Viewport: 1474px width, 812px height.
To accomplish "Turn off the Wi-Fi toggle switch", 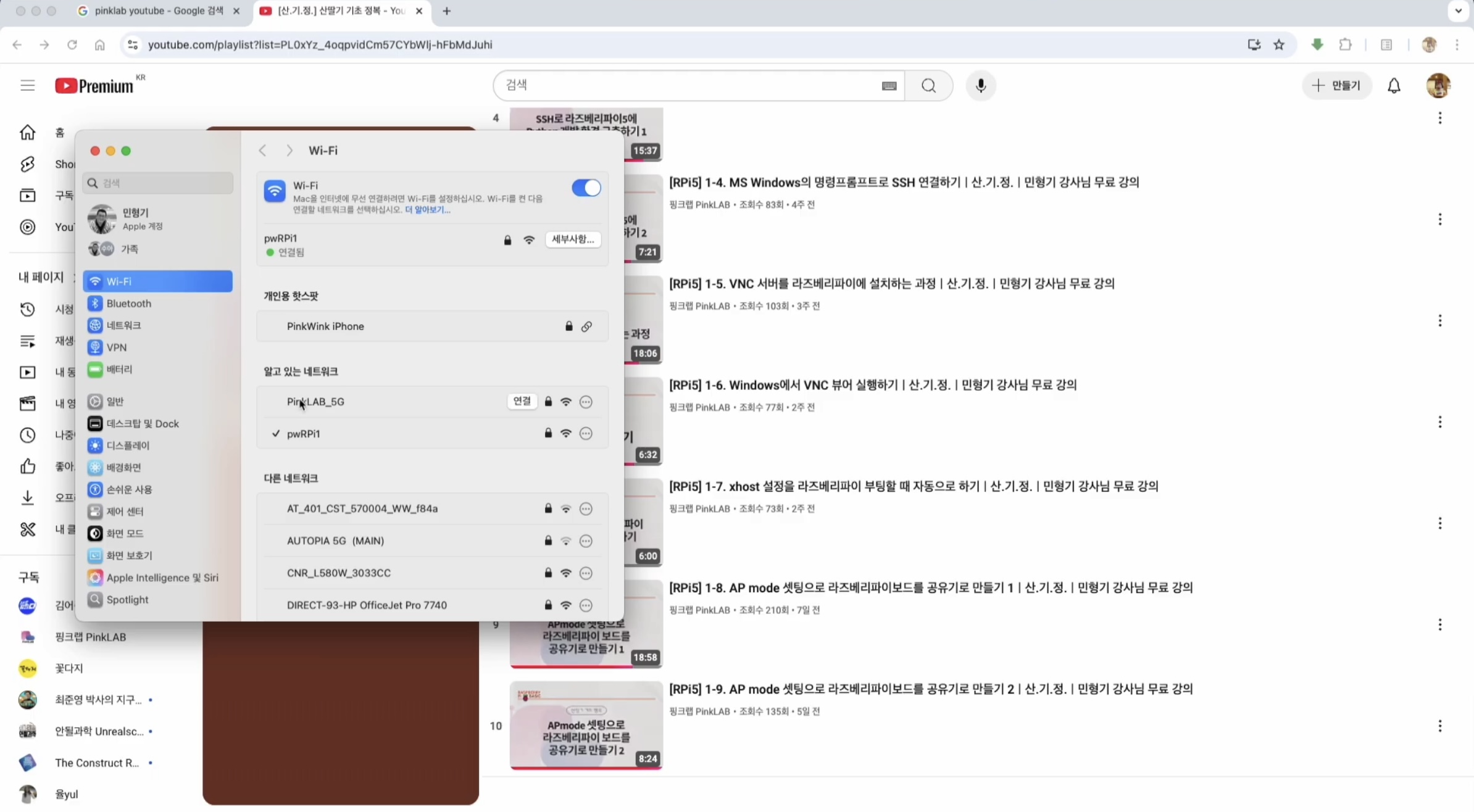I will coord(586,188).
